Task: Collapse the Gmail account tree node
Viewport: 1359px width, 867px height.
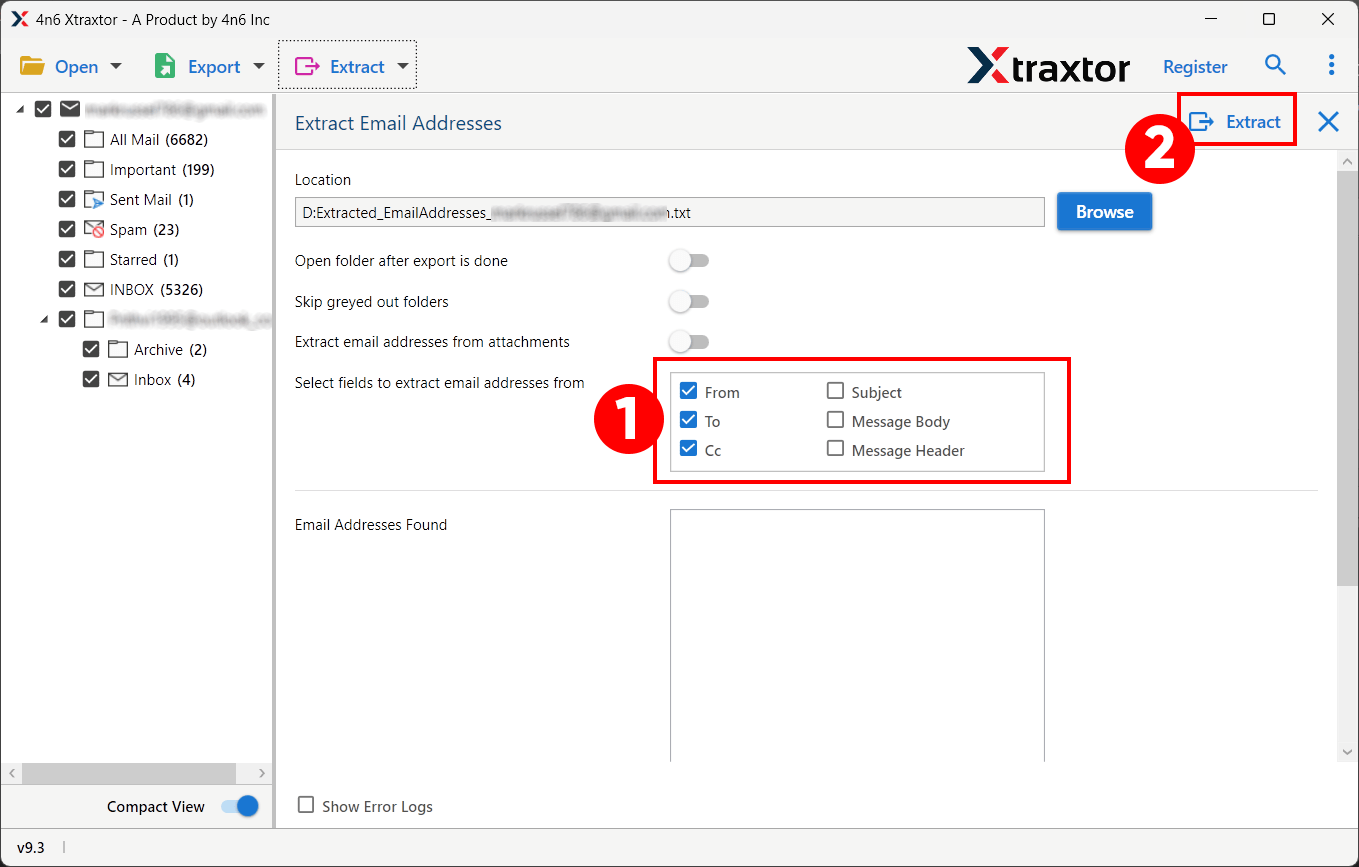Action: (x=20, y=109)
